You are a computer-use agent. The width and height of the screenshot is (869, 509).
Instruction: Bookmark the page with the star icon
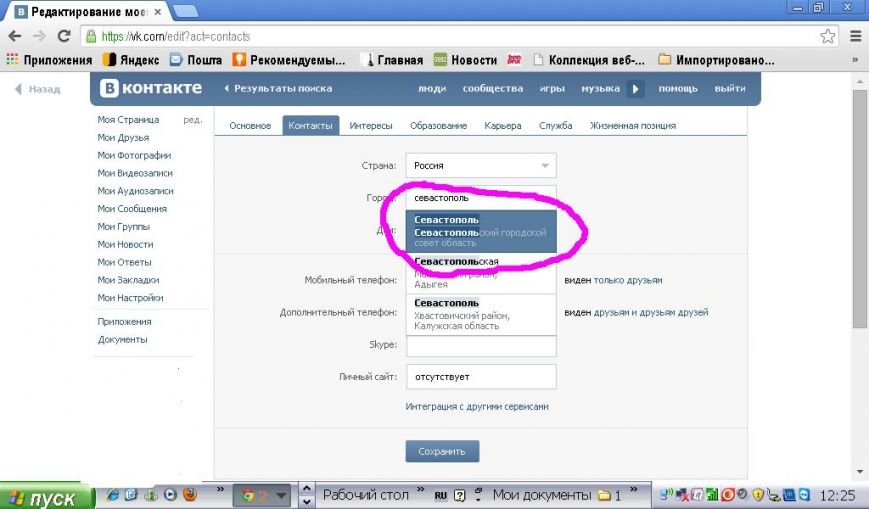(x=828, y=36)
